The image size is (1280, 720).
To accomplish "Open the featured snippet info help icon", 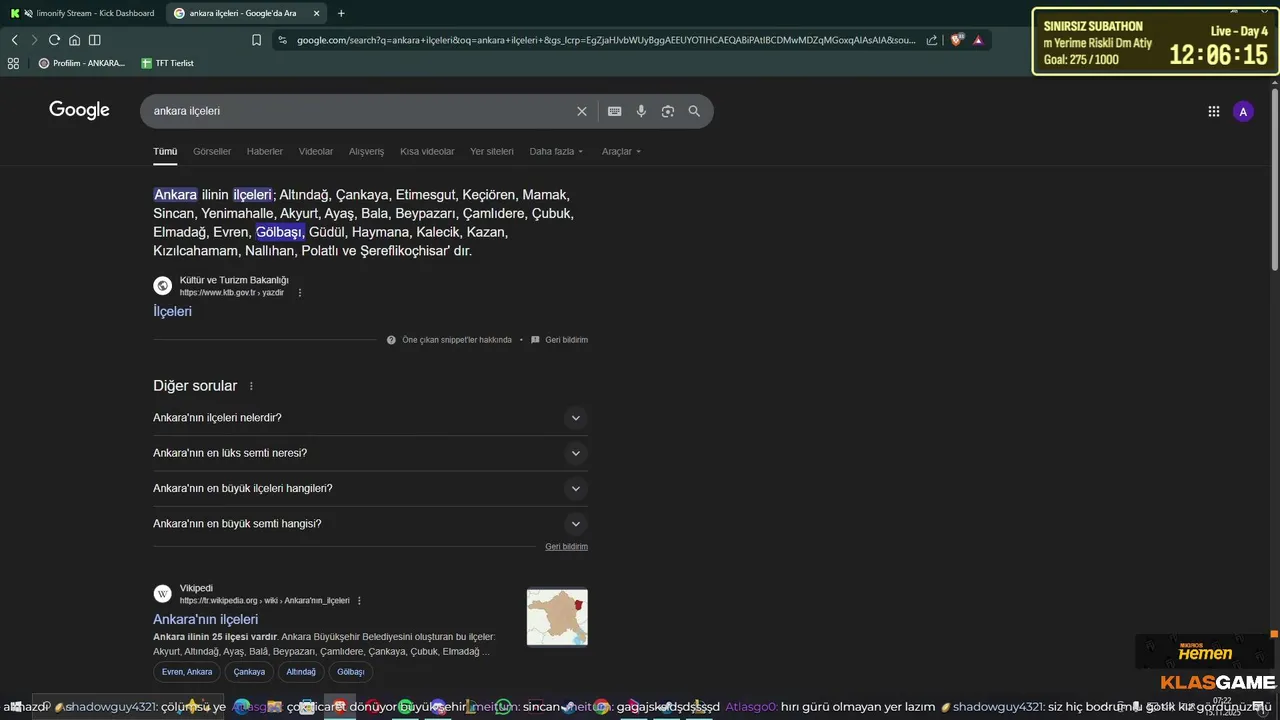I will 391,340.
